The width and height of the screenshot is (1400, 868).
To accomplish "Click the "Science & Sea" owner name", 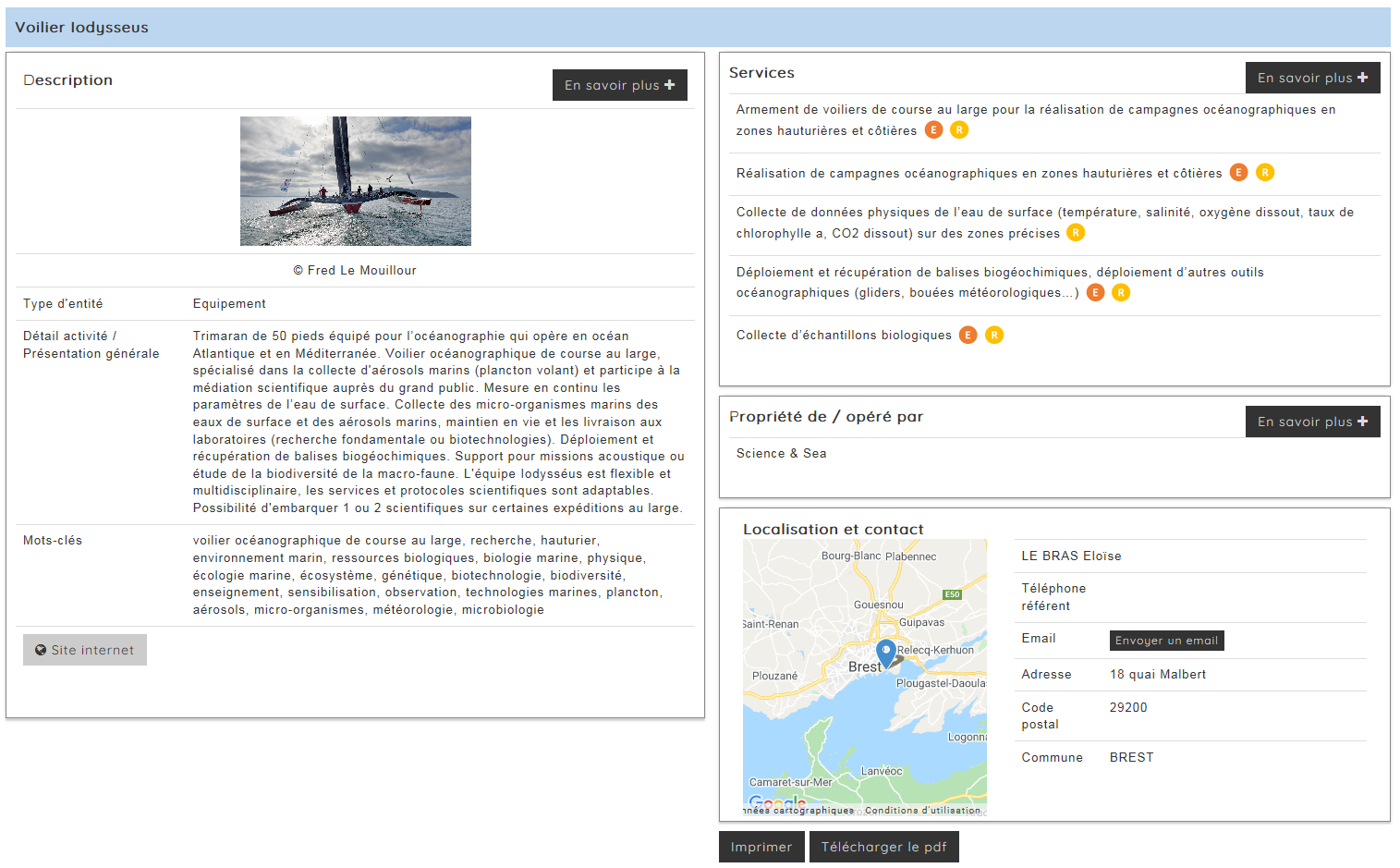I will [782, 454].
